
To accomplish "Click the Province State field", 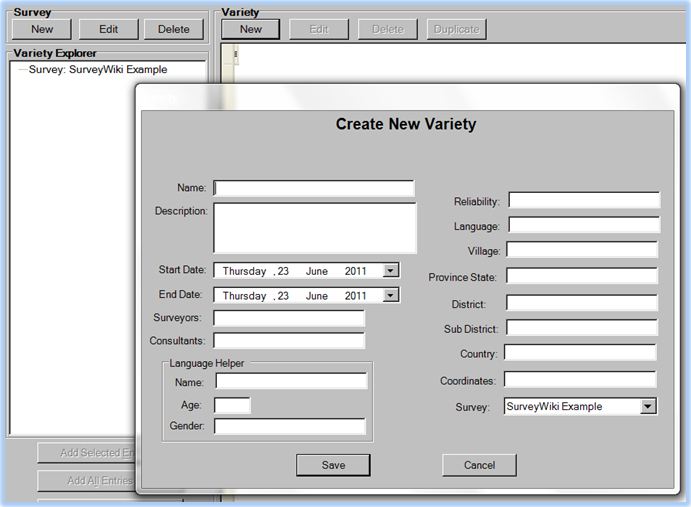I will pos(582,276).
